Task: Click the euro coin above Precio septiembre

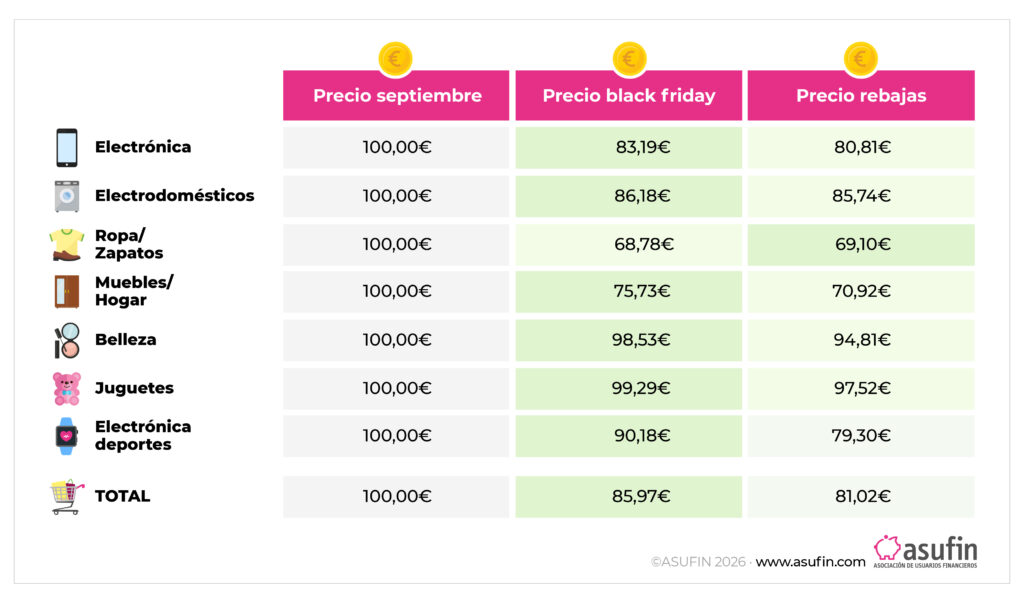Action: [x=395, y=59]
